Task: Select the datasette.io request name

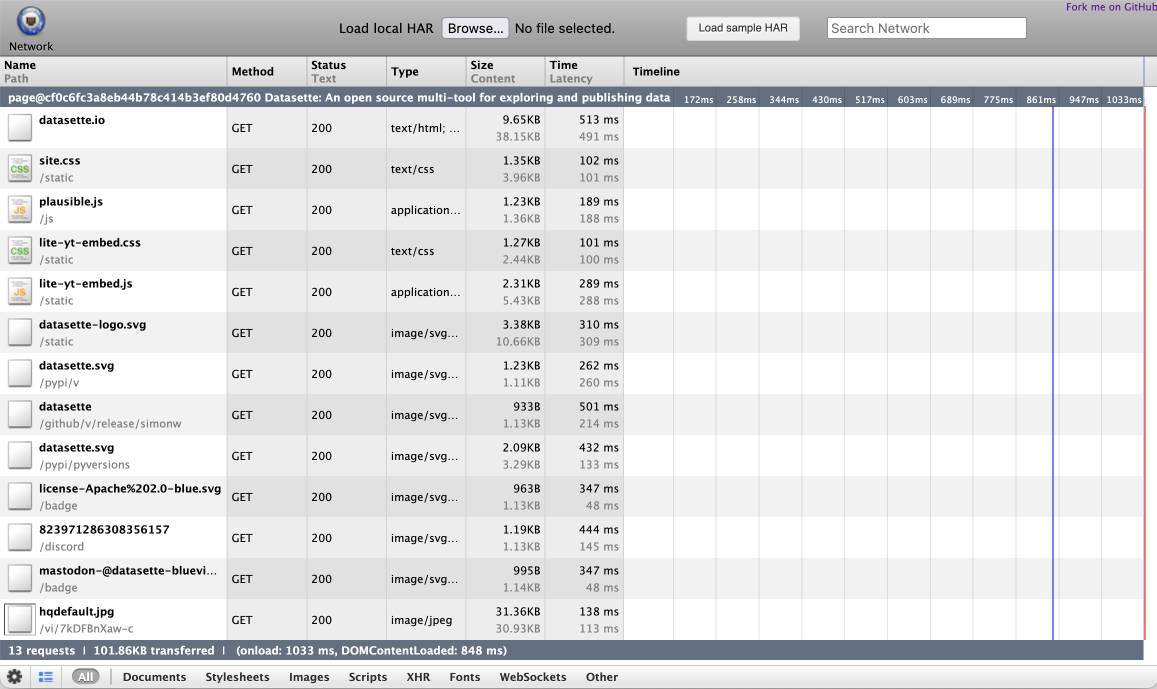Action: pos(72,120)
